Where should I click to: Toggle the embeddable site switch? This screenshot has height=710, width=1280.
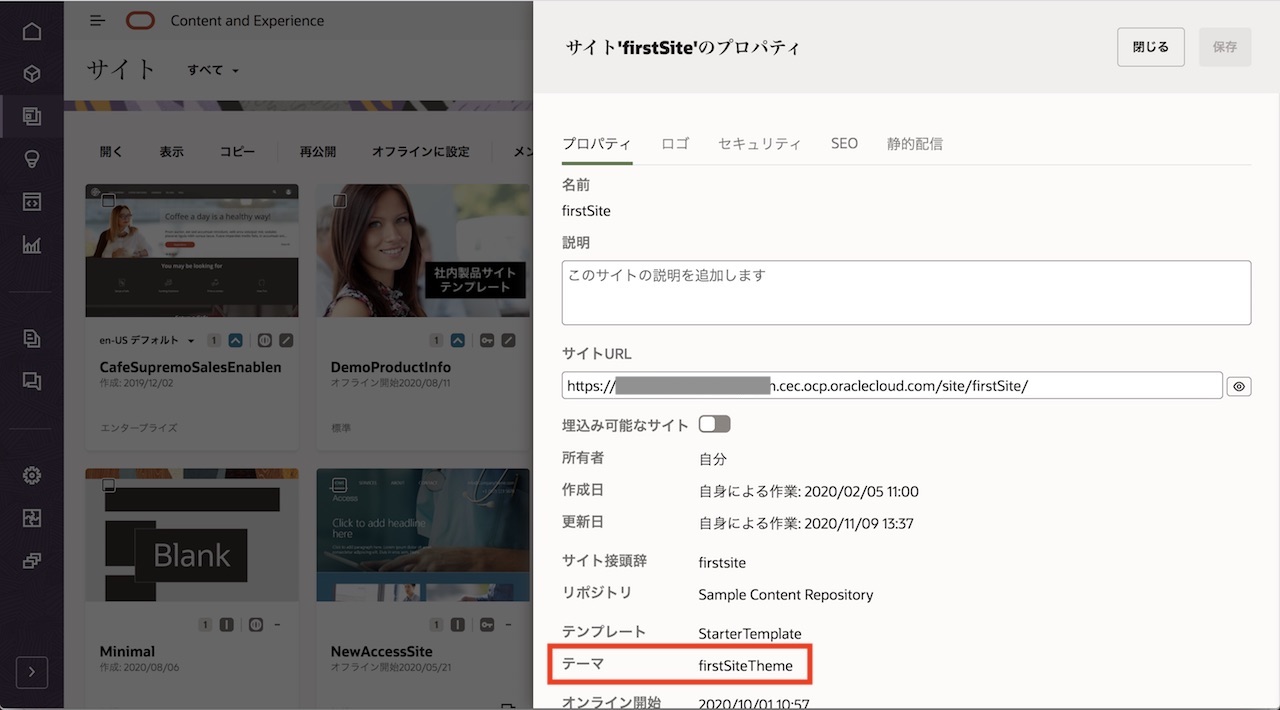click(714, 425)
